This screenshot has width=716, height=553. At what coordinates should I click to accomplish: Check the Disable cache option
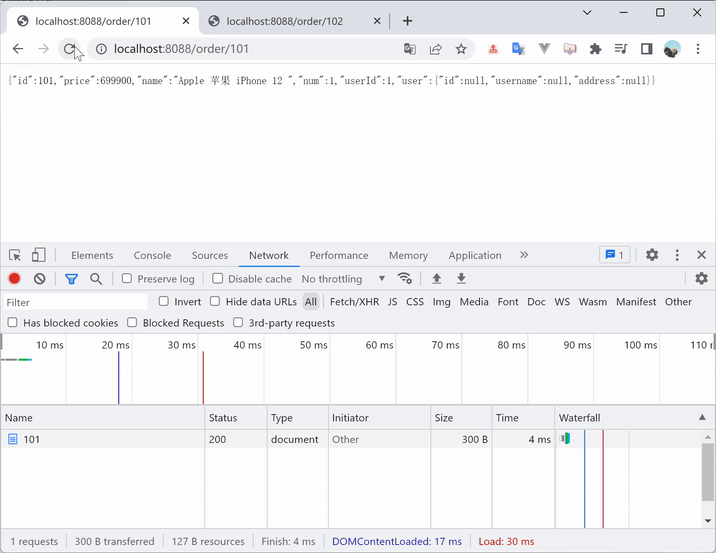click(217, 279)
